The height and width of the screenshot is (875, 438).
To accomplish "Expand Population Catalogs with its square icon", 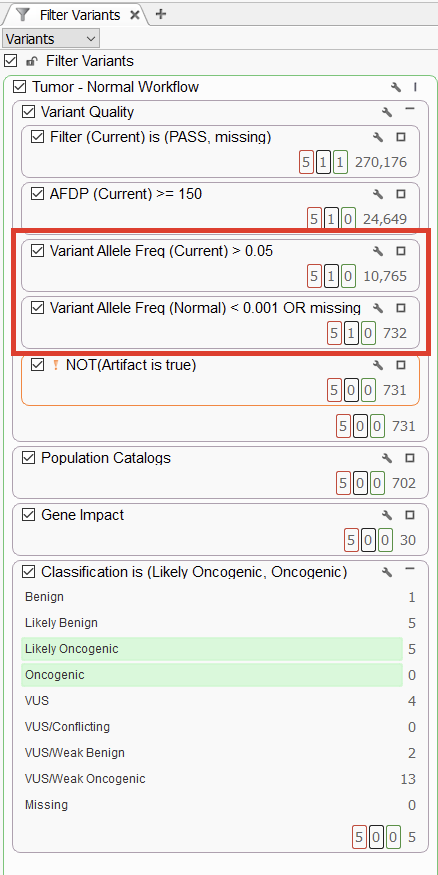I will tap(410, 458).
